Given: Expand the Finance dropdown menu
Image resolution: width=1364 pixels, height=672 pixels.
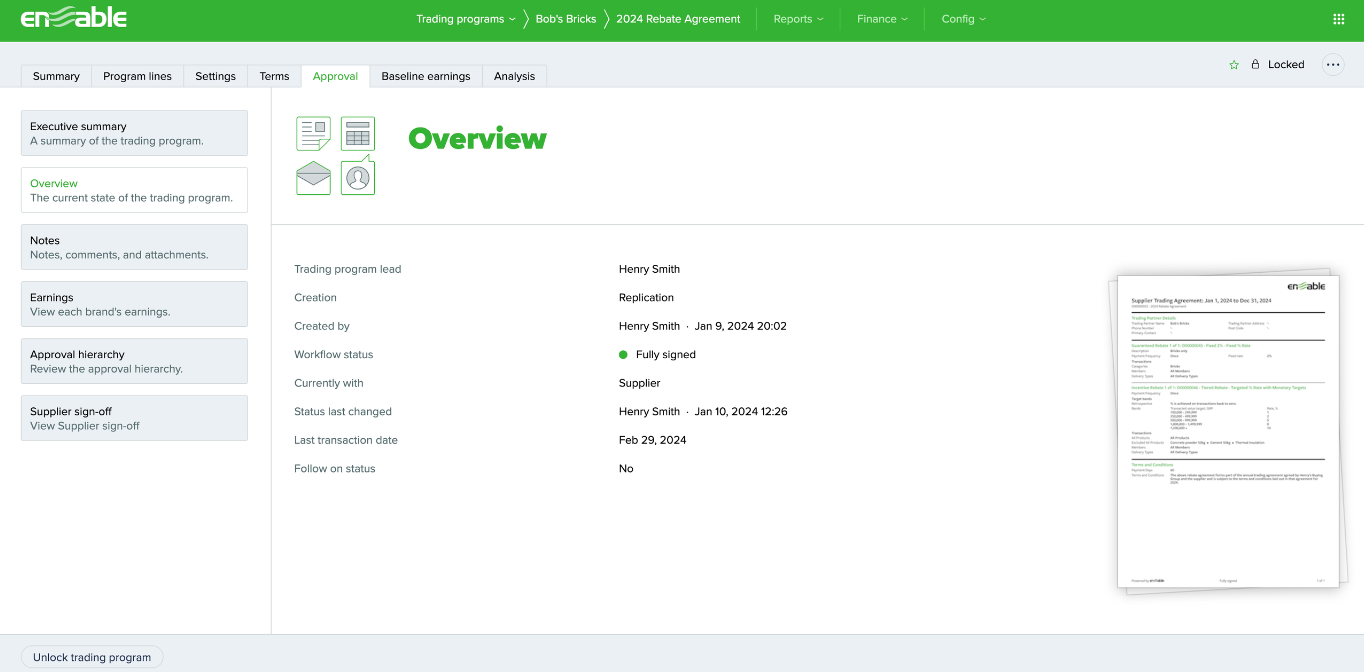Looking at the screenshot, I should (882, 19).
